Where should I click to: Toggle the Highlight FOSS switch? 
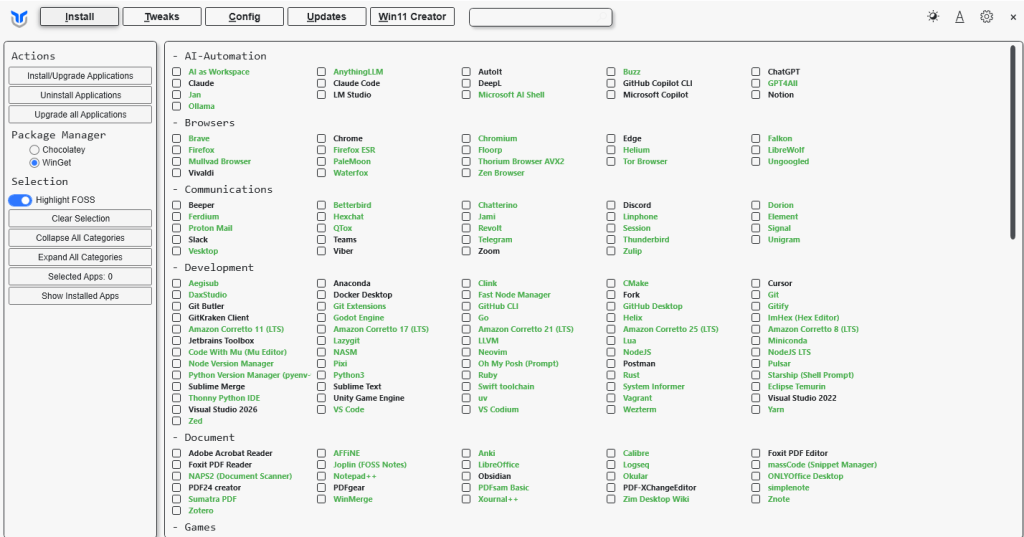pos(20,200)
